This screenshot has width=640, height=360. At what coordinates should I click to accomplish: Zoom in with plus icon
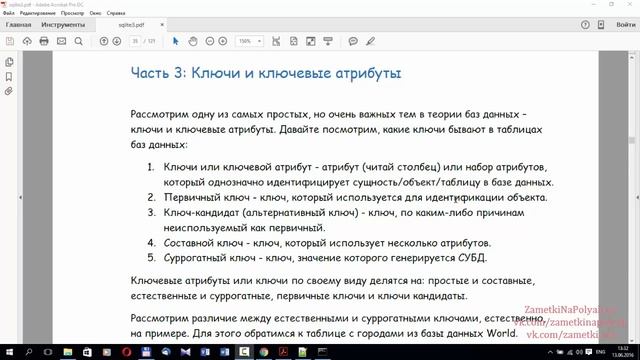(x=223, y=41)
